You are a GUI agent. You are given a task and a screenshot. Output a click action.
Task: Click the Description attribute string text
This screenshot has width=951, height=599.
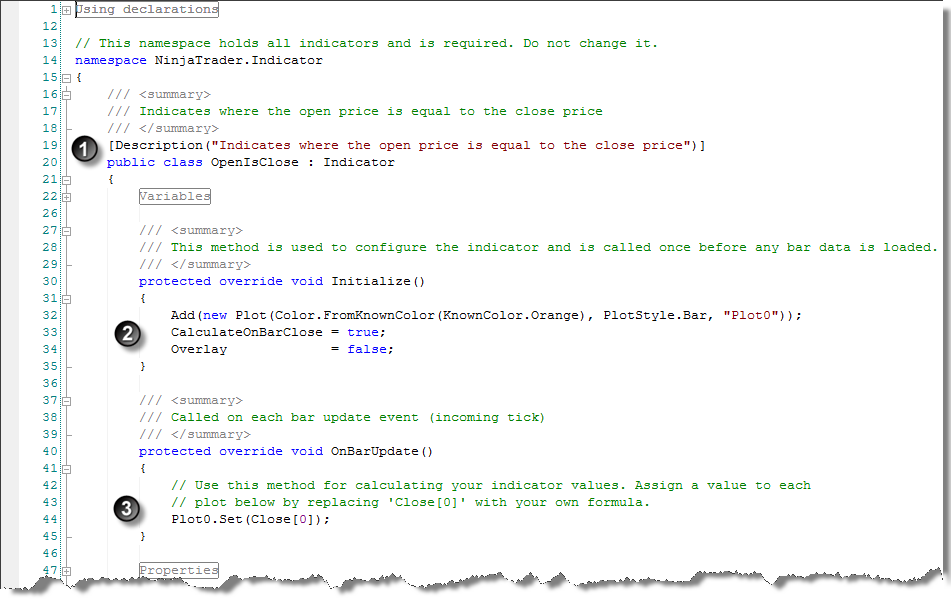tap(451, 145)
